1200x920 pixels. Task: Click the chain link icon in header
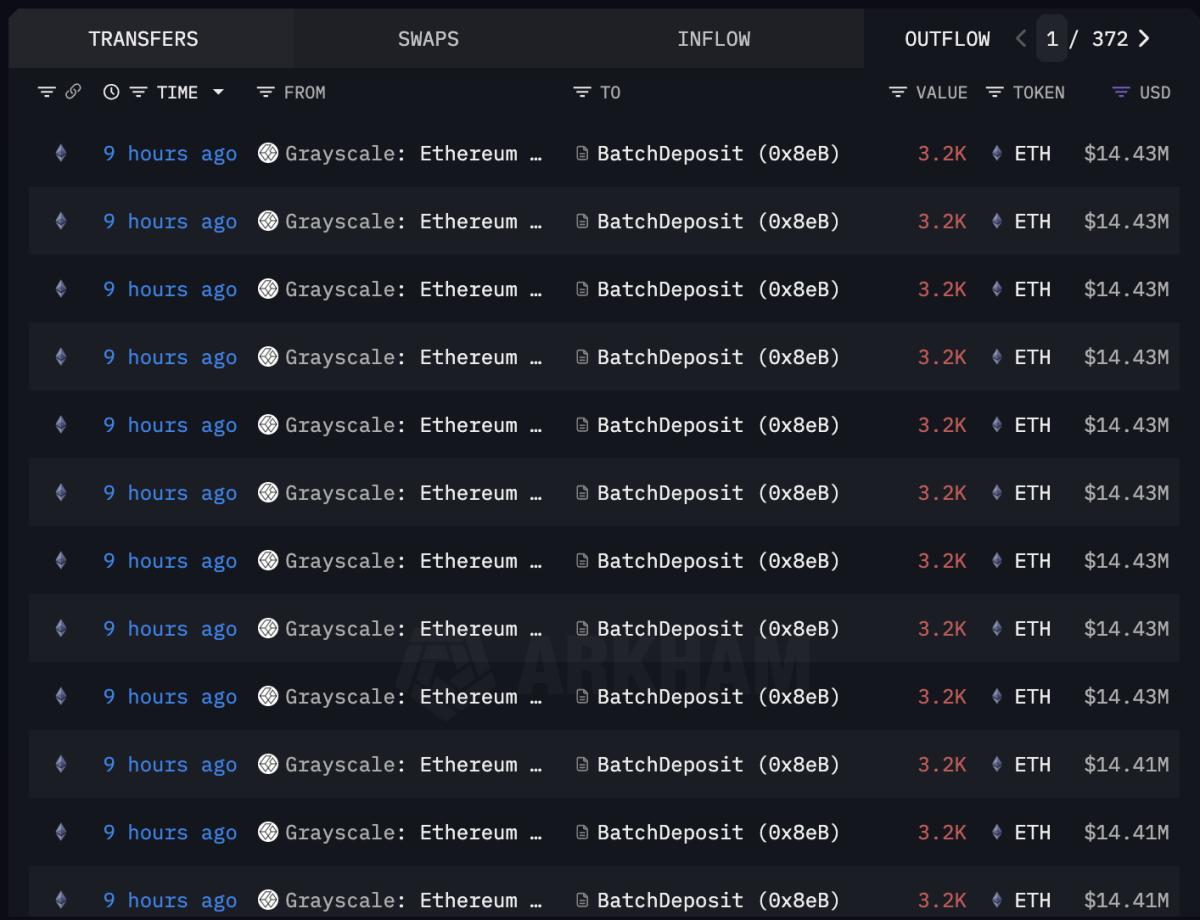pos(73,92)
